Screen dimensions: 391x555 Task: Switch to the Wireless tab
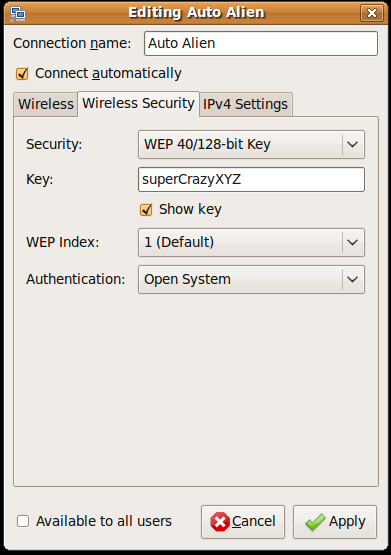[46, 104]
